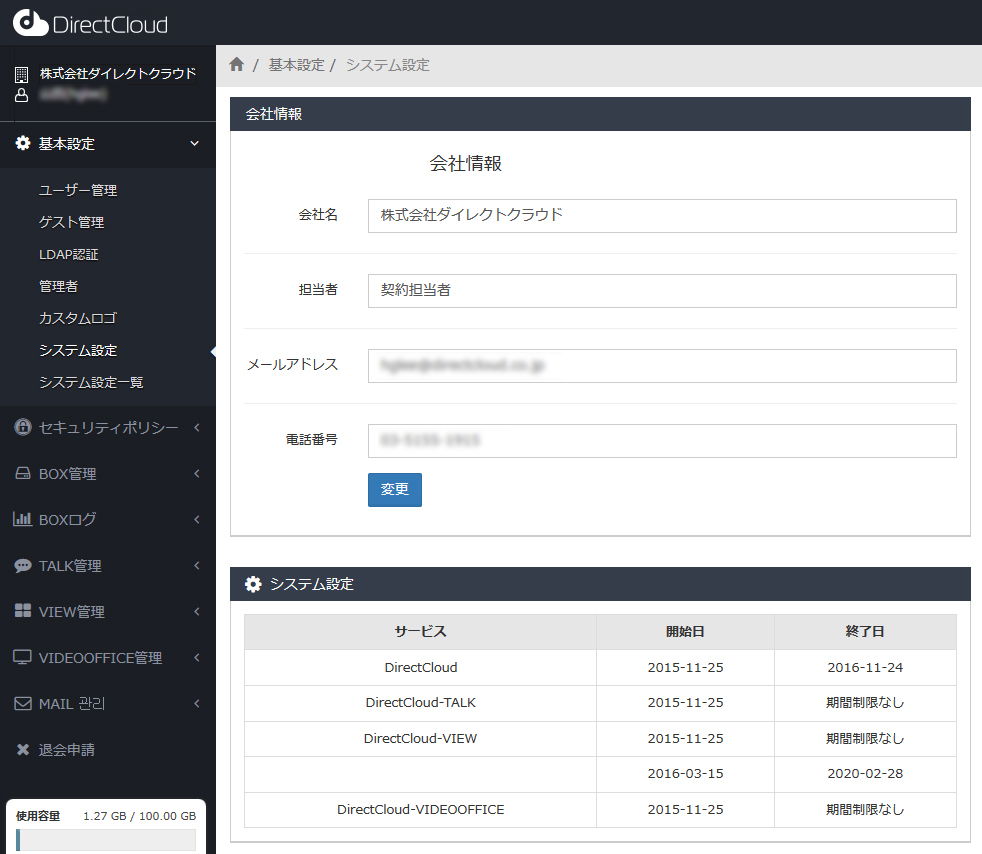Collapse the 基本設定 menu chevron
The image size is (982, 854).
point(195,143)
